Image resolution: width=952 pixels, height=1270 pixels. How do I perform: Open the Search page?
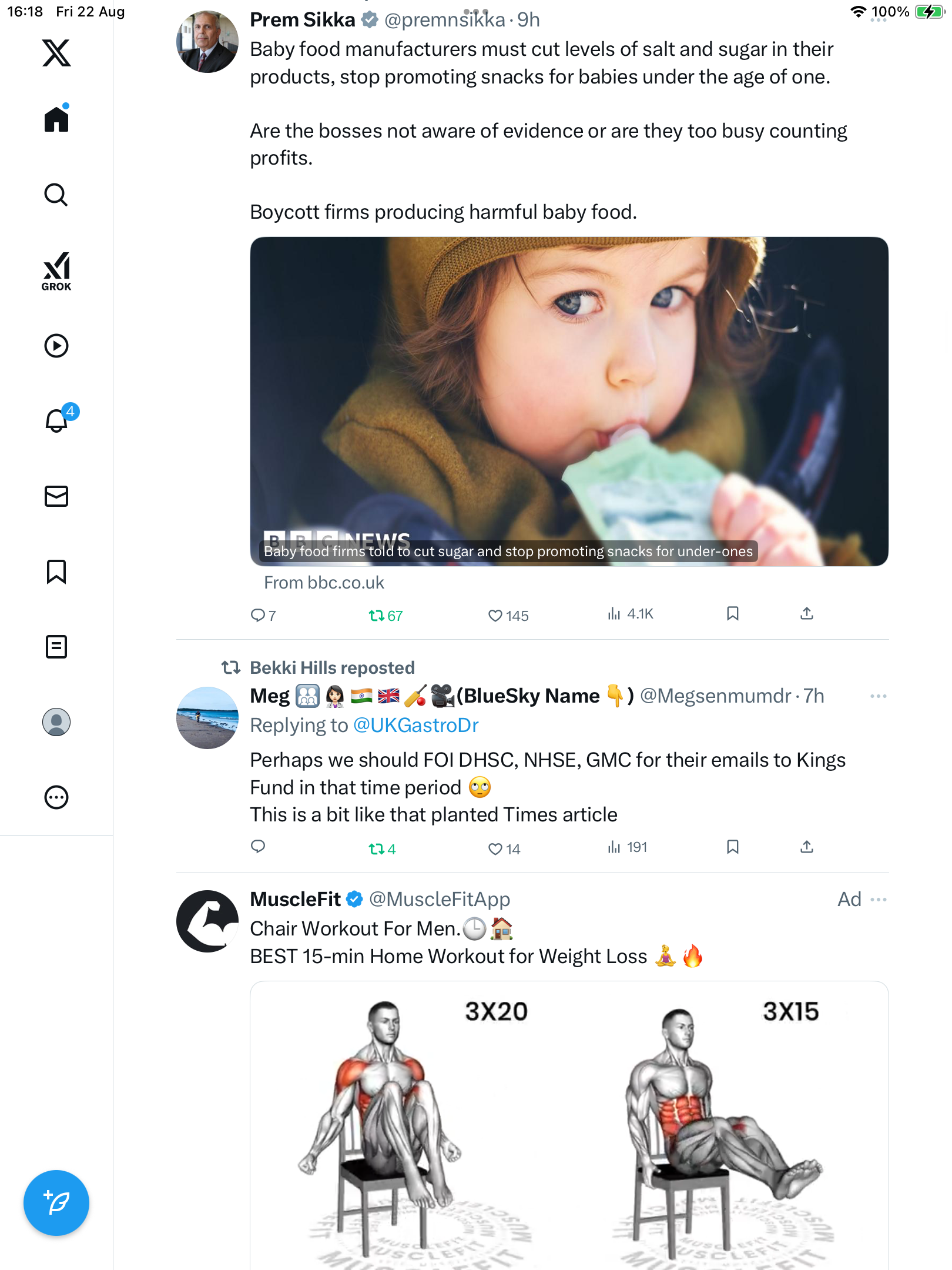[56, 195]
